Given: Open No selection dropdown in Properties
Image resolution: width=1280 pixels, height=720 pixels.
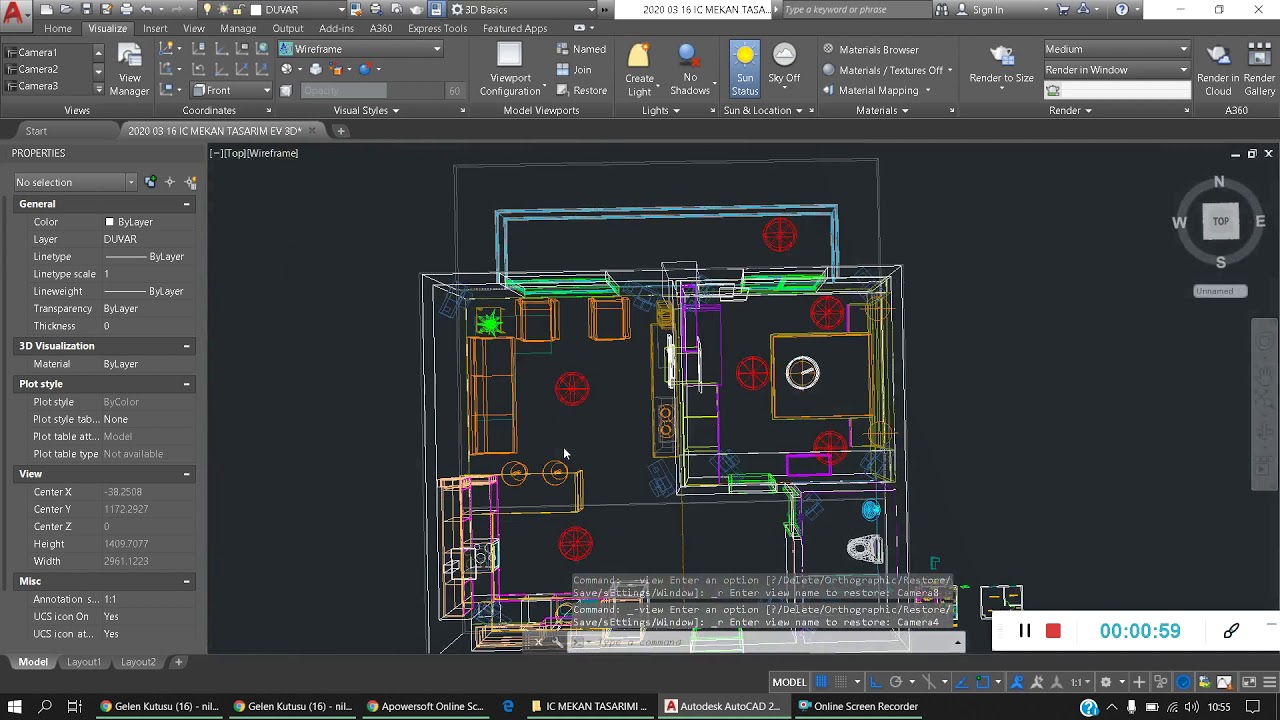Looking at the screenshot, I should pos(75,182).
